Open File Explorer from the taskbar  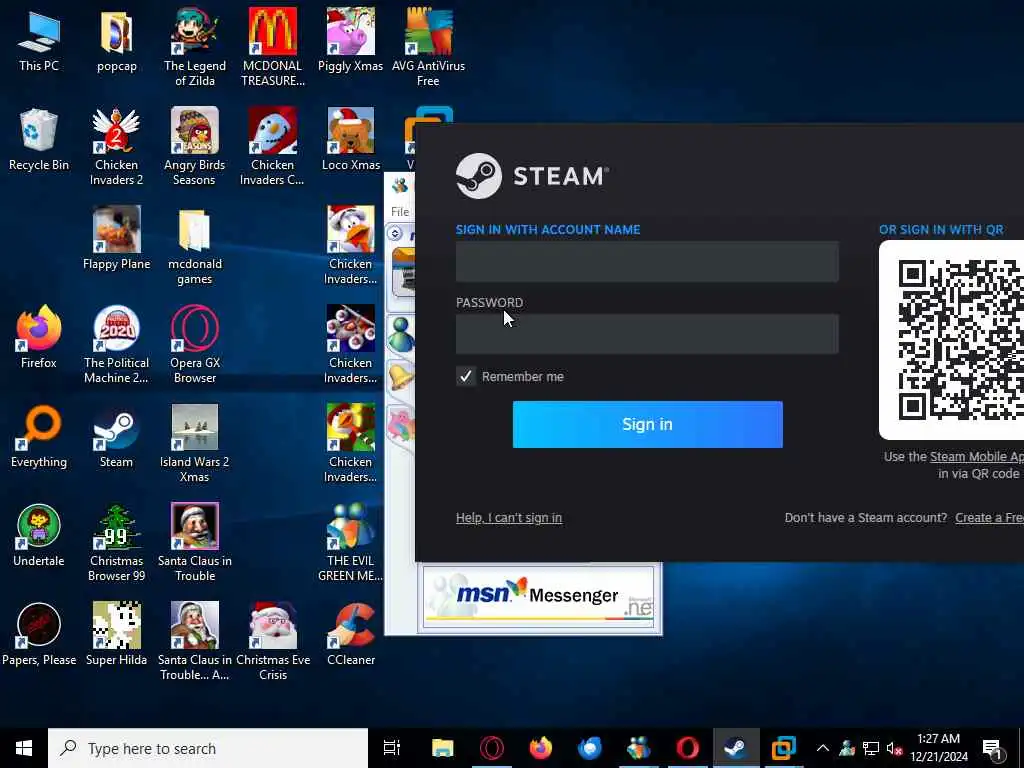[x=442, y=748]
